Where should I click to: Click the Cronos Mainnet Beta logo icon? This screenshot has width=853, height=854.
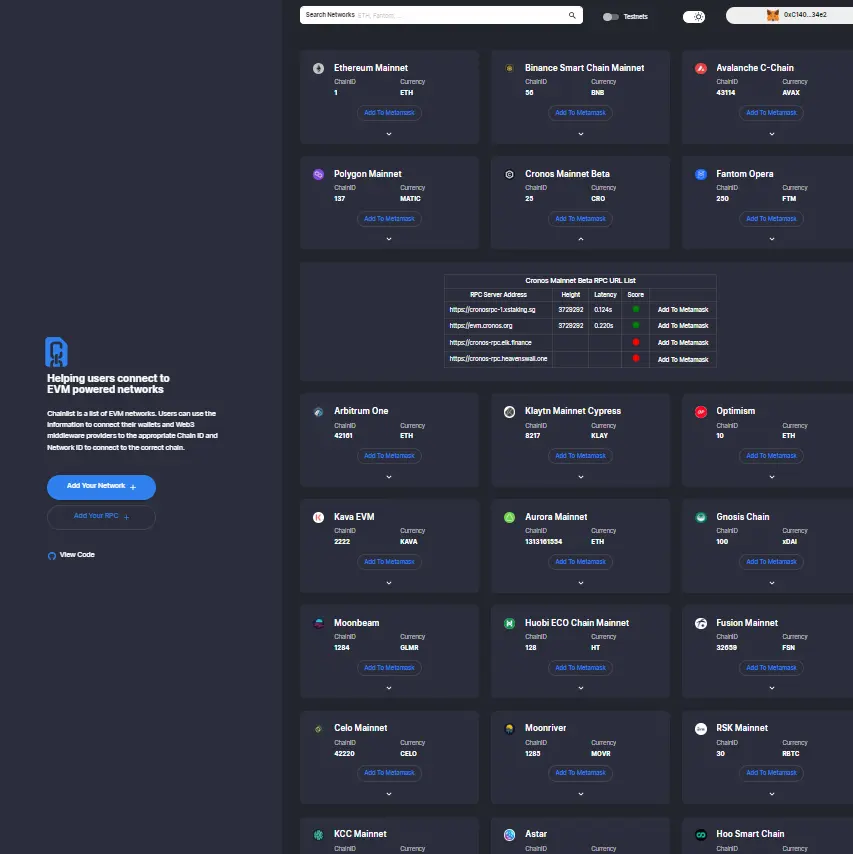pos(509,174)
